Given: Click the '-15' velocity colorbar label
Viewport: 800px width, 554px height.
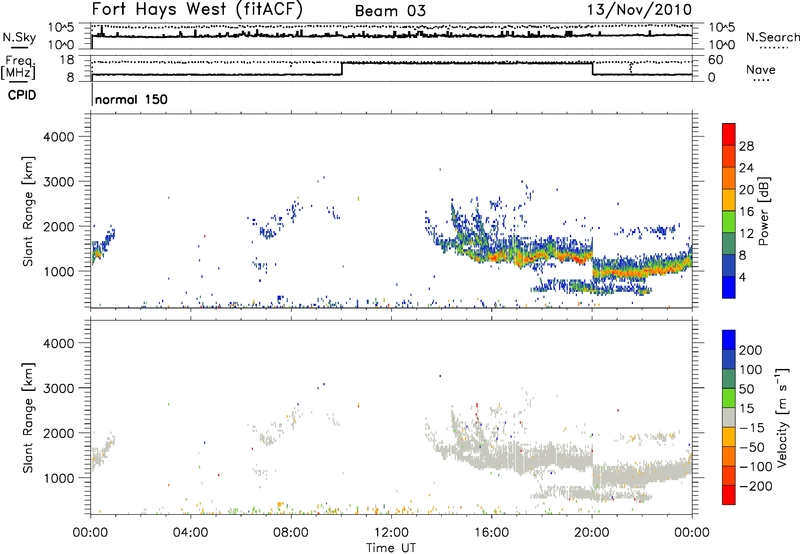Looking at the screenshot, I should point(752,428).
